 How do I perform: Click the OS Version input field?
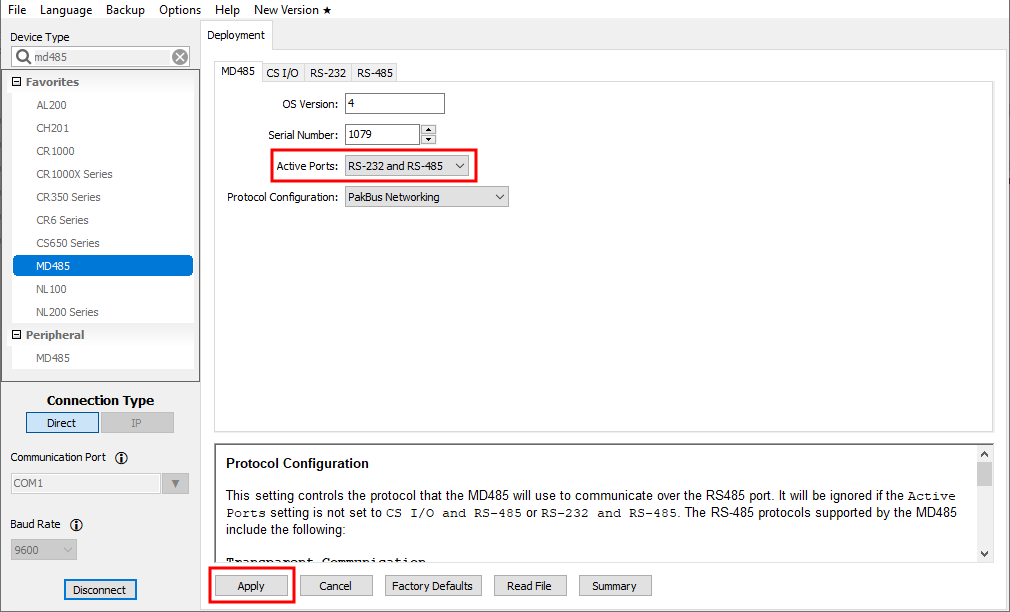click(x=394, y=104)
